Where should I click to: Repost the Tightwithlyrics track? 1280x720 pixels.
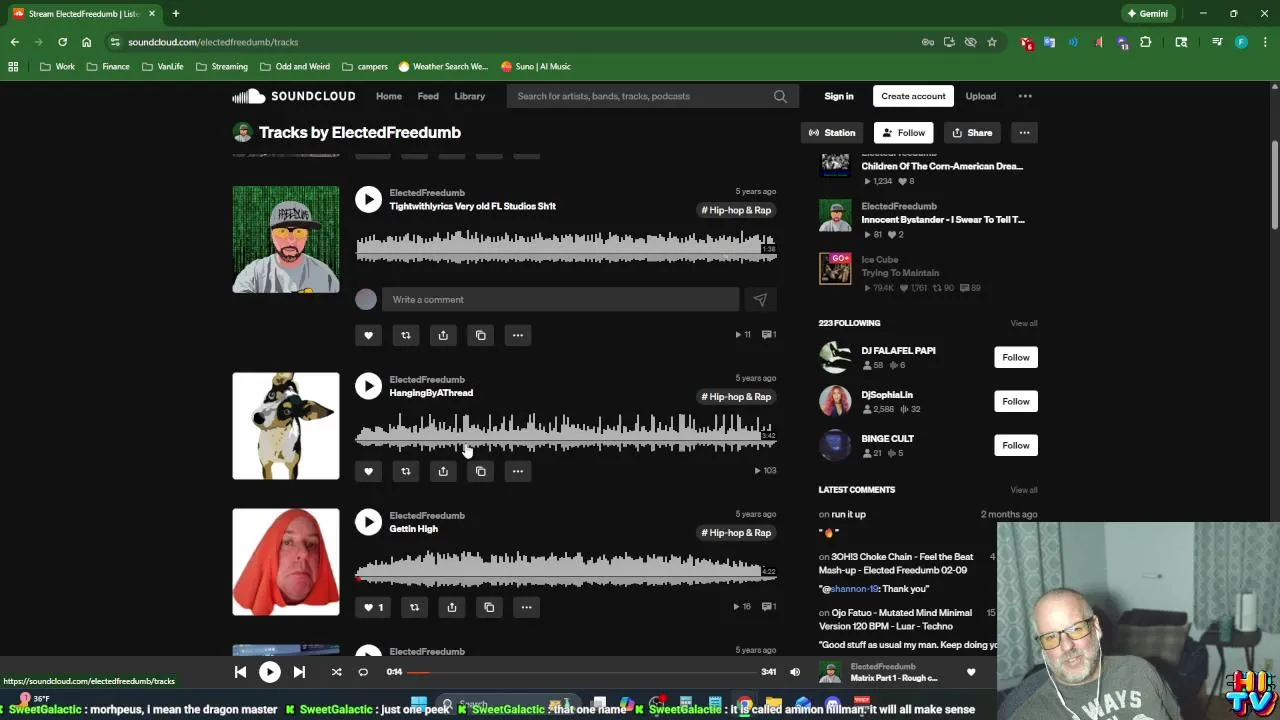click(x=405, y=335)
